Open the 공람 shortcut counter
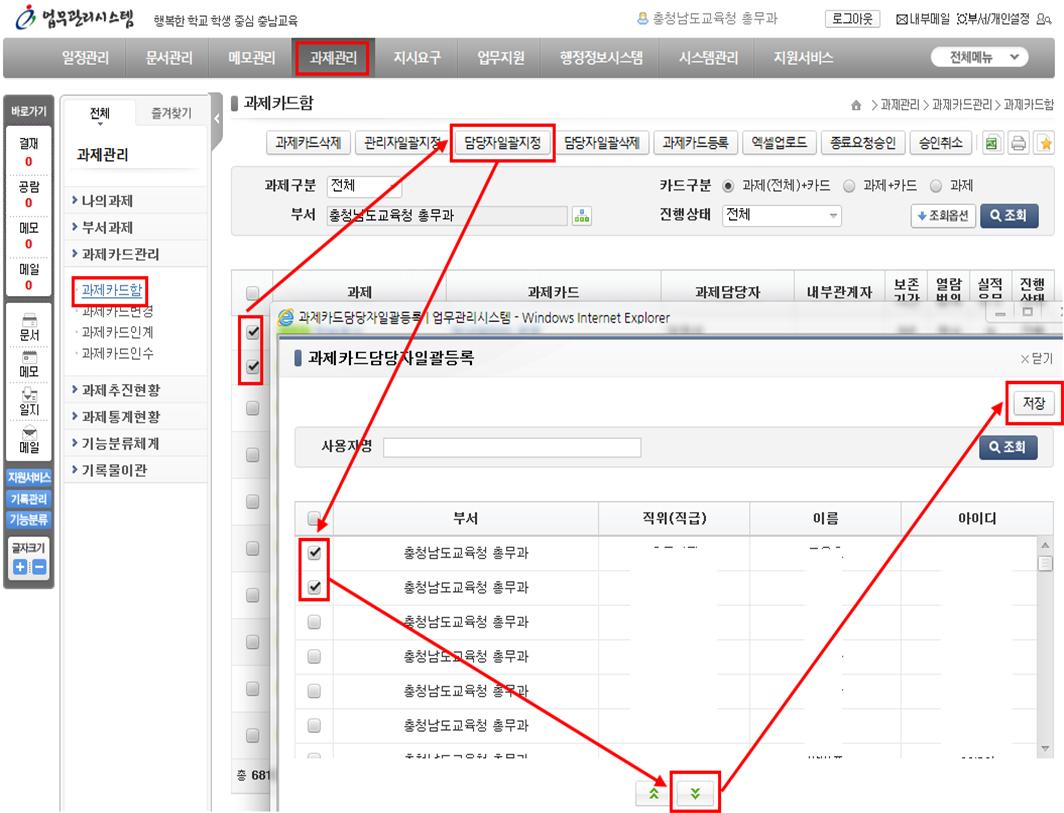The image size is (1064, 813). [28, 193]
